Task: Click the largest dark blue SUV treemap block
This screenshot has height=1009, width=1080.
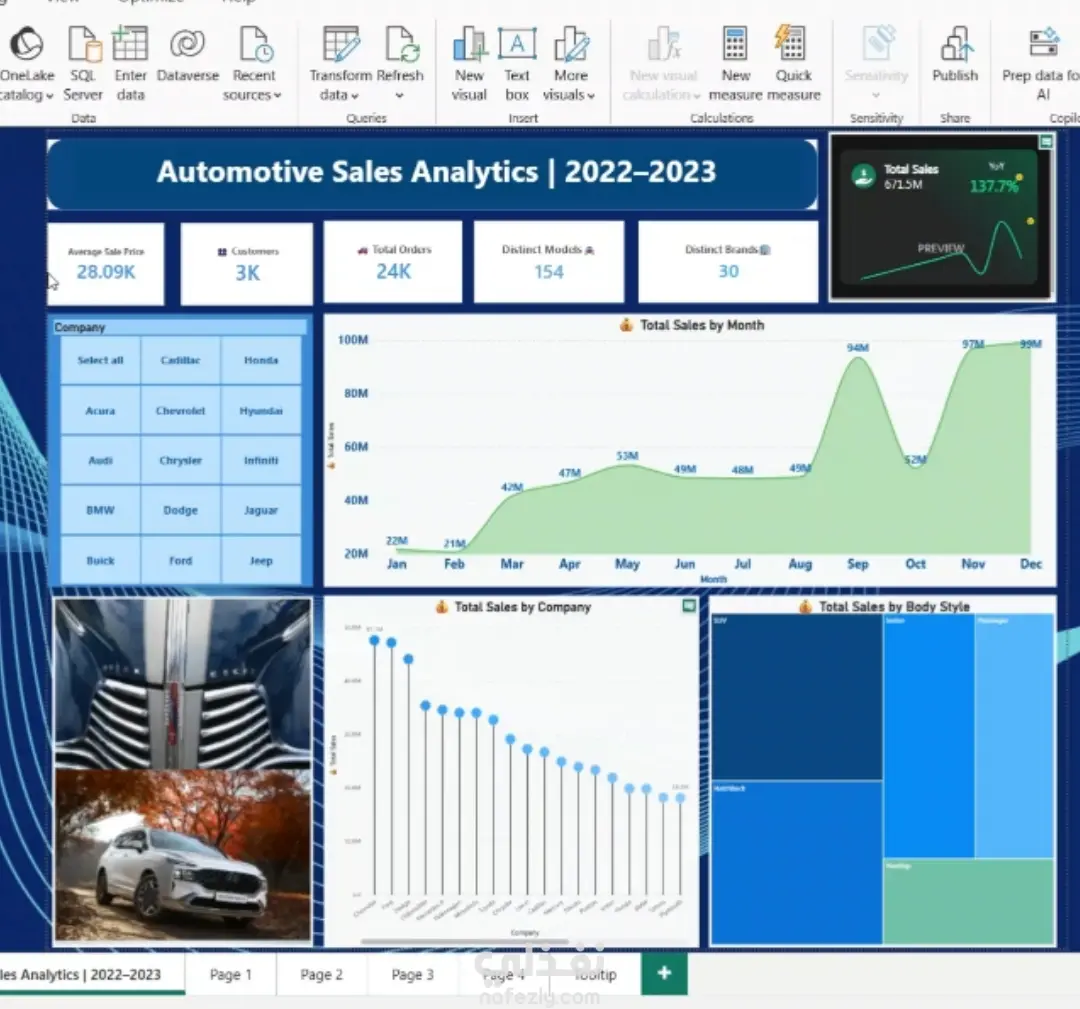Action: [x=797, y=697]
